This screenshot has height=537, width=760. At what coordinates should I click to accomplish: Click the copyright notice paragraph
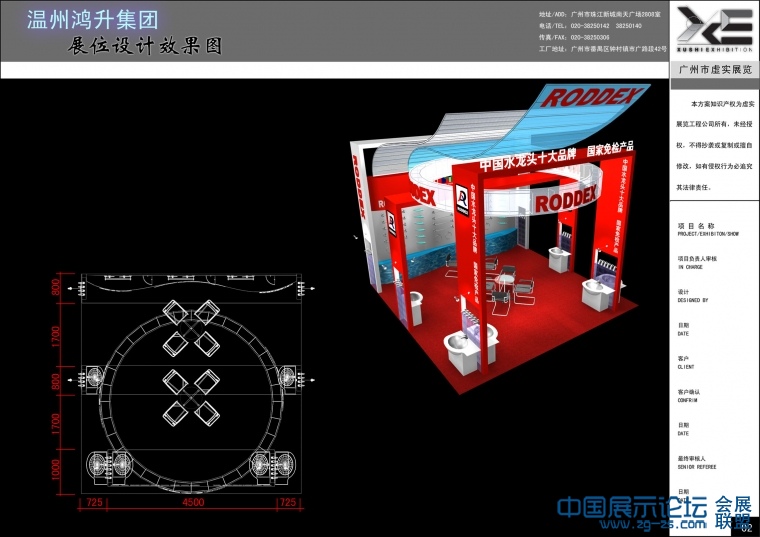click(x=714, y=145)
